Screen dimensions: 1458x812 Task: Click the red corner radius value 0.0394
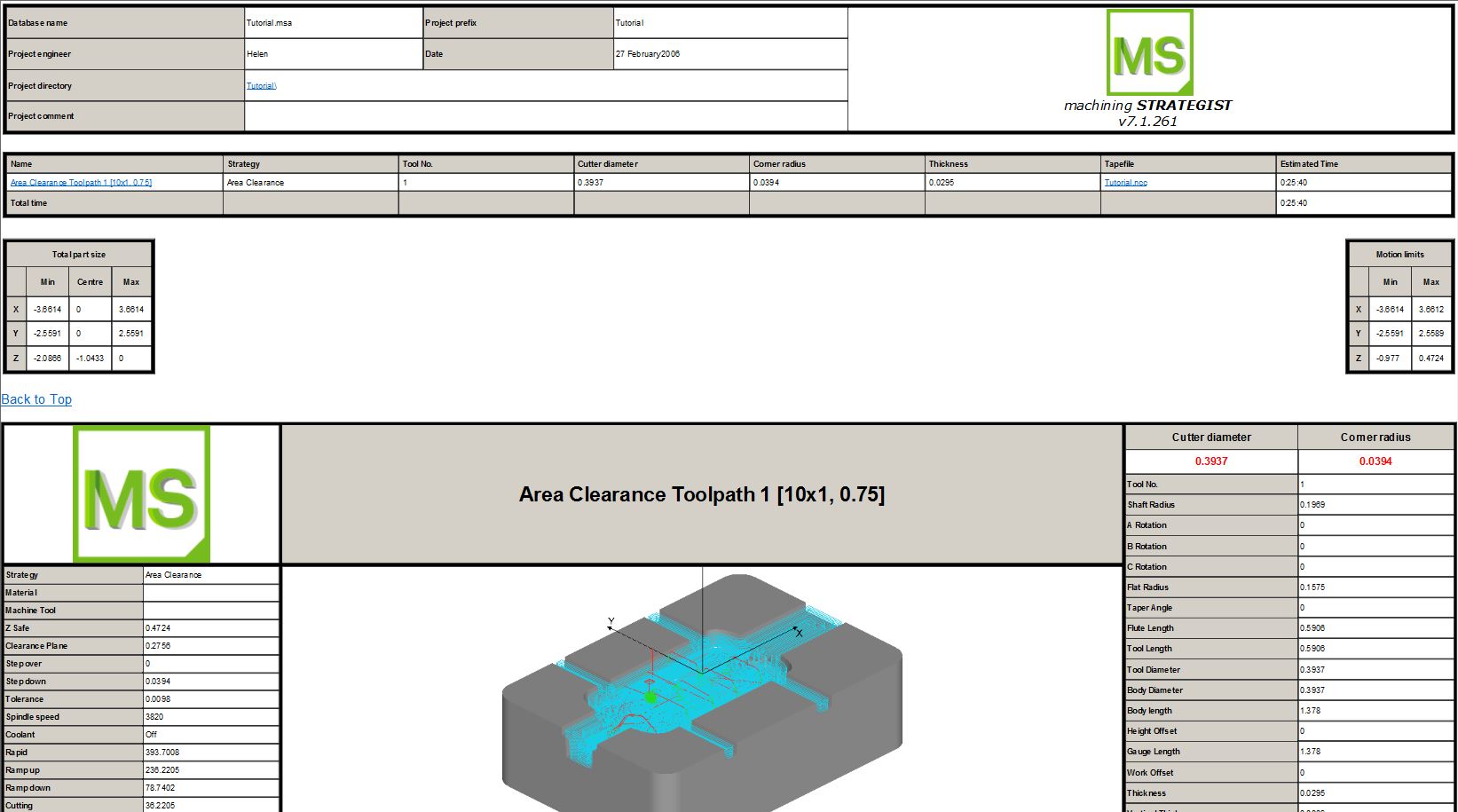pyautogui.click(x=1375, y=461)
